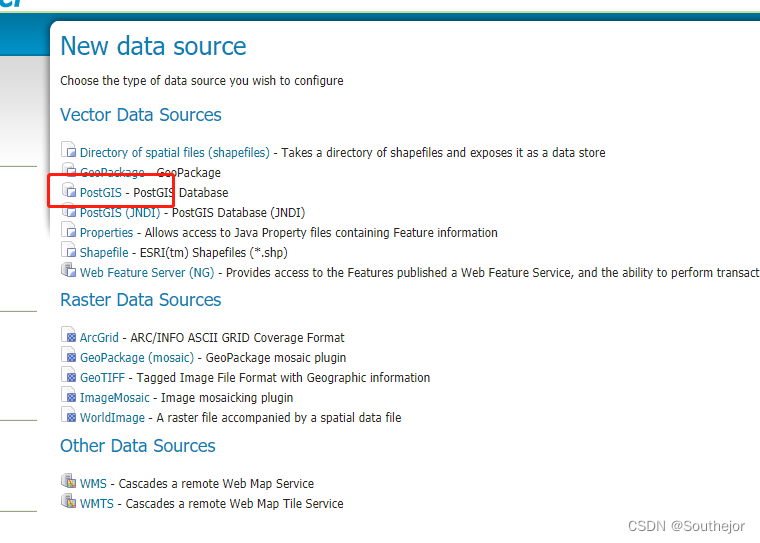Click the 'Other Data Sources' heading

pos(138,446)
